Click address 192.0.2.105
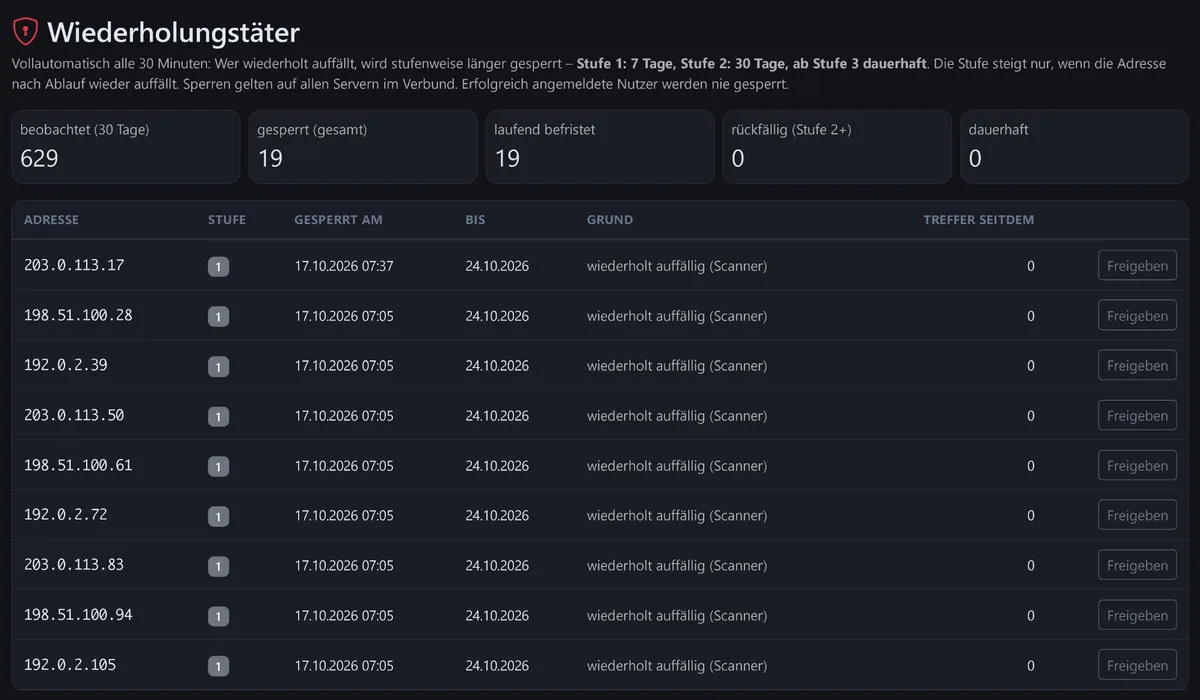1200x700 pixels. (70, 665)
